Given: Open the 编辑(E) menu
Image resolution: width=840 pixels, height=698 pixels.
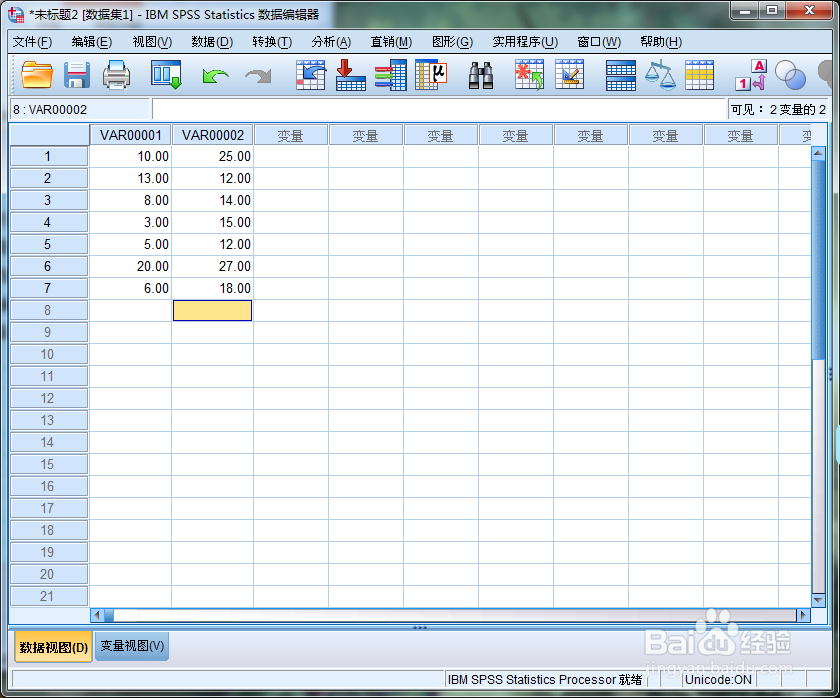Looking at the screenshot, I should point(92,42).
